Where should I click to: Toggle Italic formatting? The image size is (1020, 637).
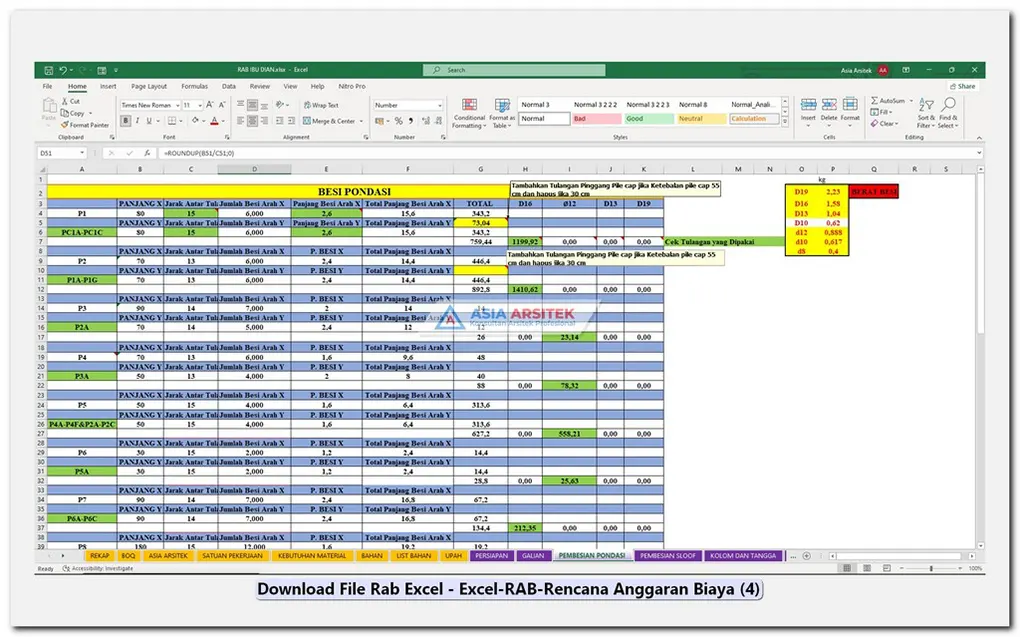[x=137, y=121]
